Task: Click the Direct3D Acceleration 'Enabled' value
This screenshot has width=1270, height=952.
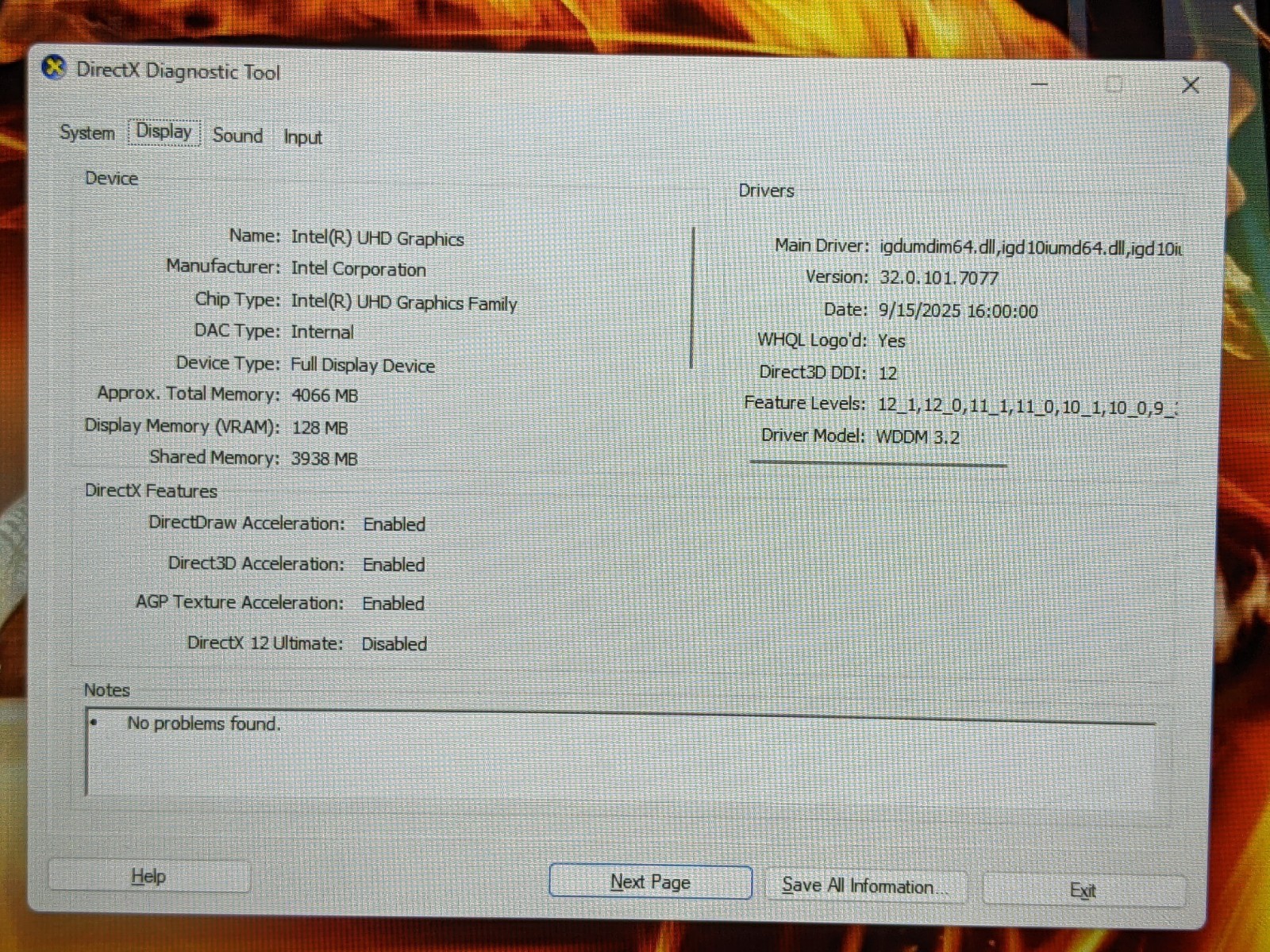Action: coord(394,564)
